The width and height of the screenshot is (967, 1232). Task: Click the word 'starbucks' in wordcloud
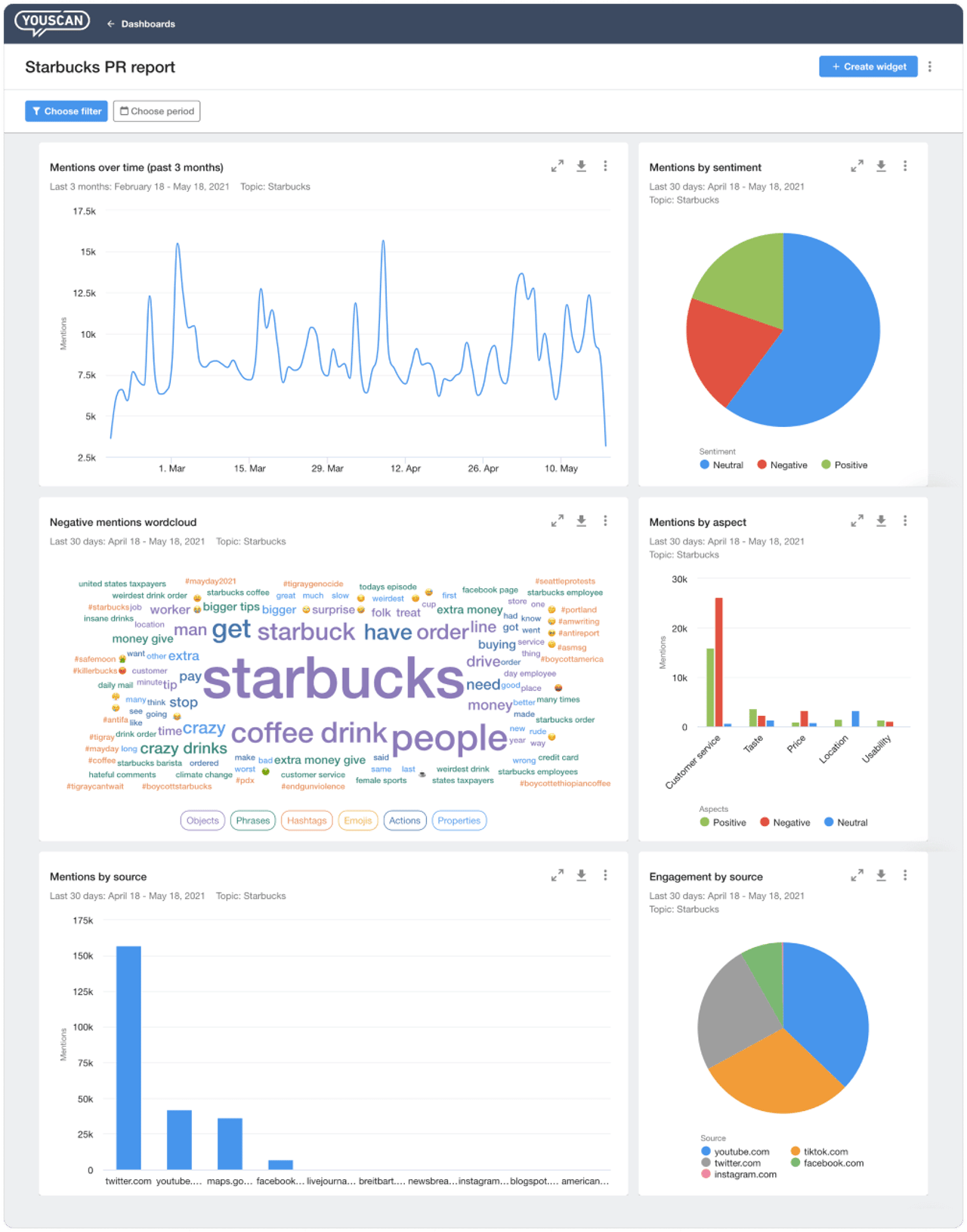(333, 677)
